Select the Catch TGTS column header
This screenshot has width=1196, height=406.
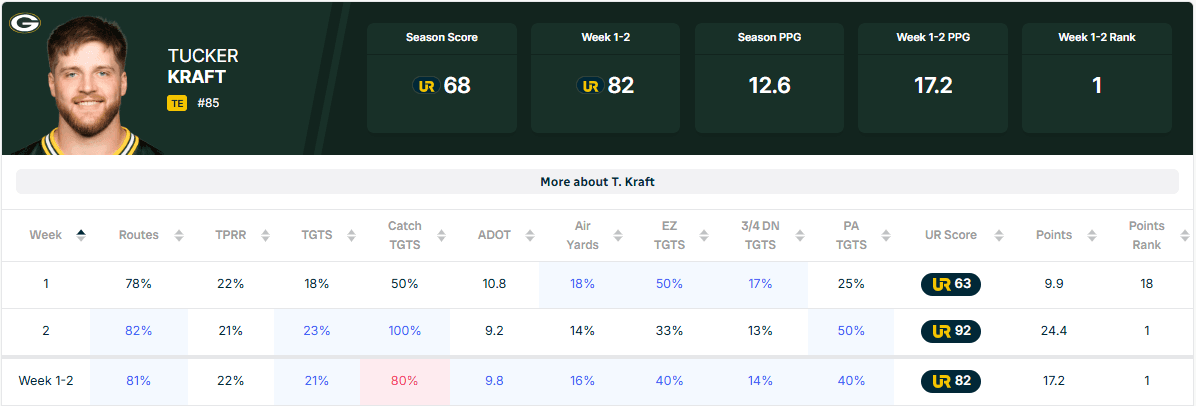[405, 235]
